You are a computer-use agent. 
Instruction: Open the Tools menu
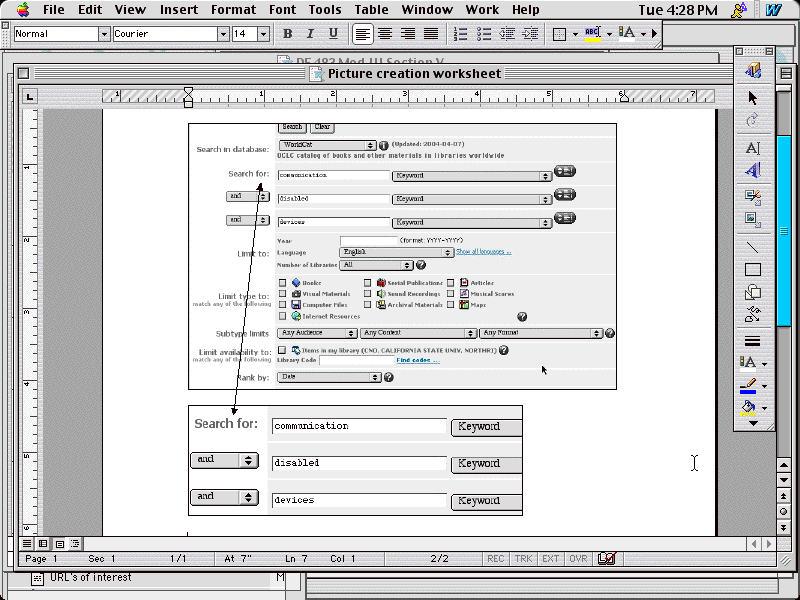(325, 10)
